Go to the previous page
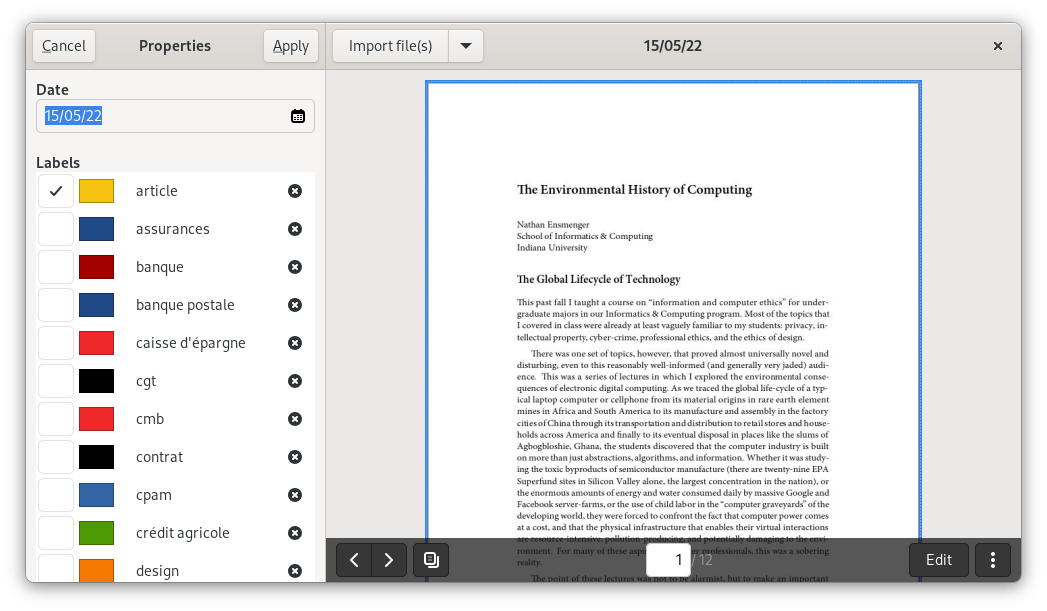The width and height of the screenshot is (1047, 611). pos(354,560)
